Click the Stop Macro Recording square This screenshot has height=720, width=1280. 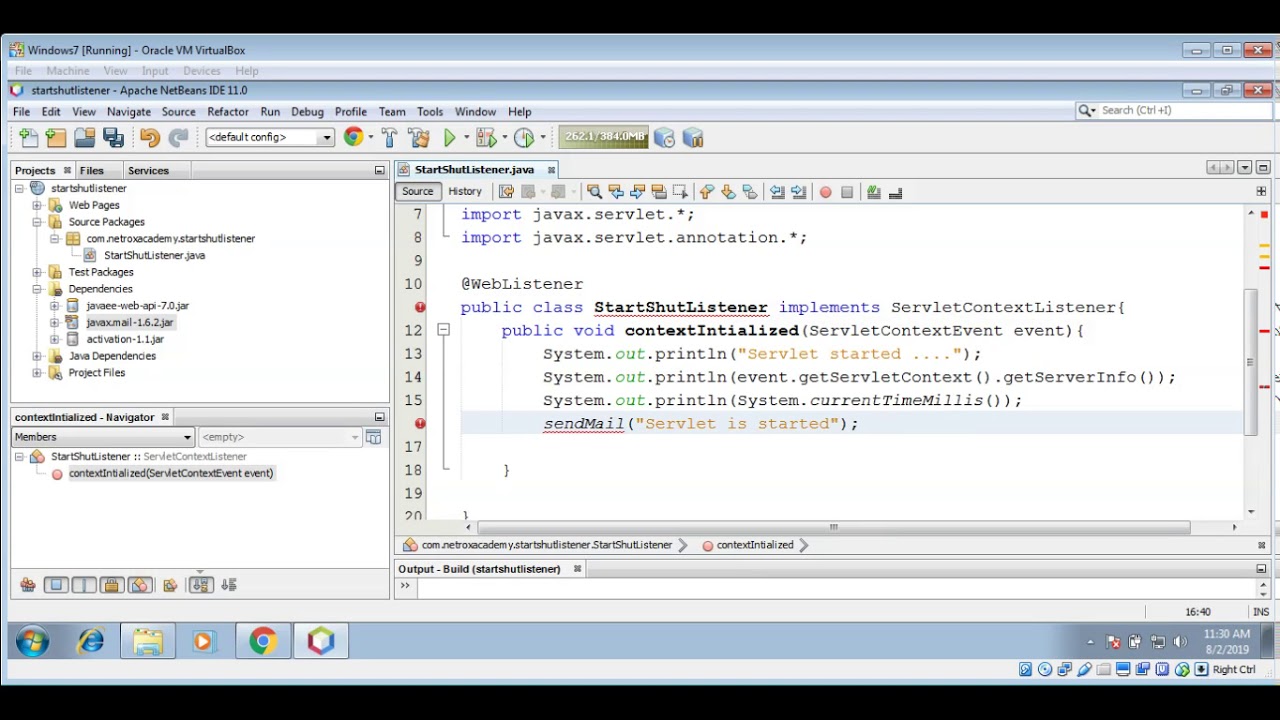[847, 192]
